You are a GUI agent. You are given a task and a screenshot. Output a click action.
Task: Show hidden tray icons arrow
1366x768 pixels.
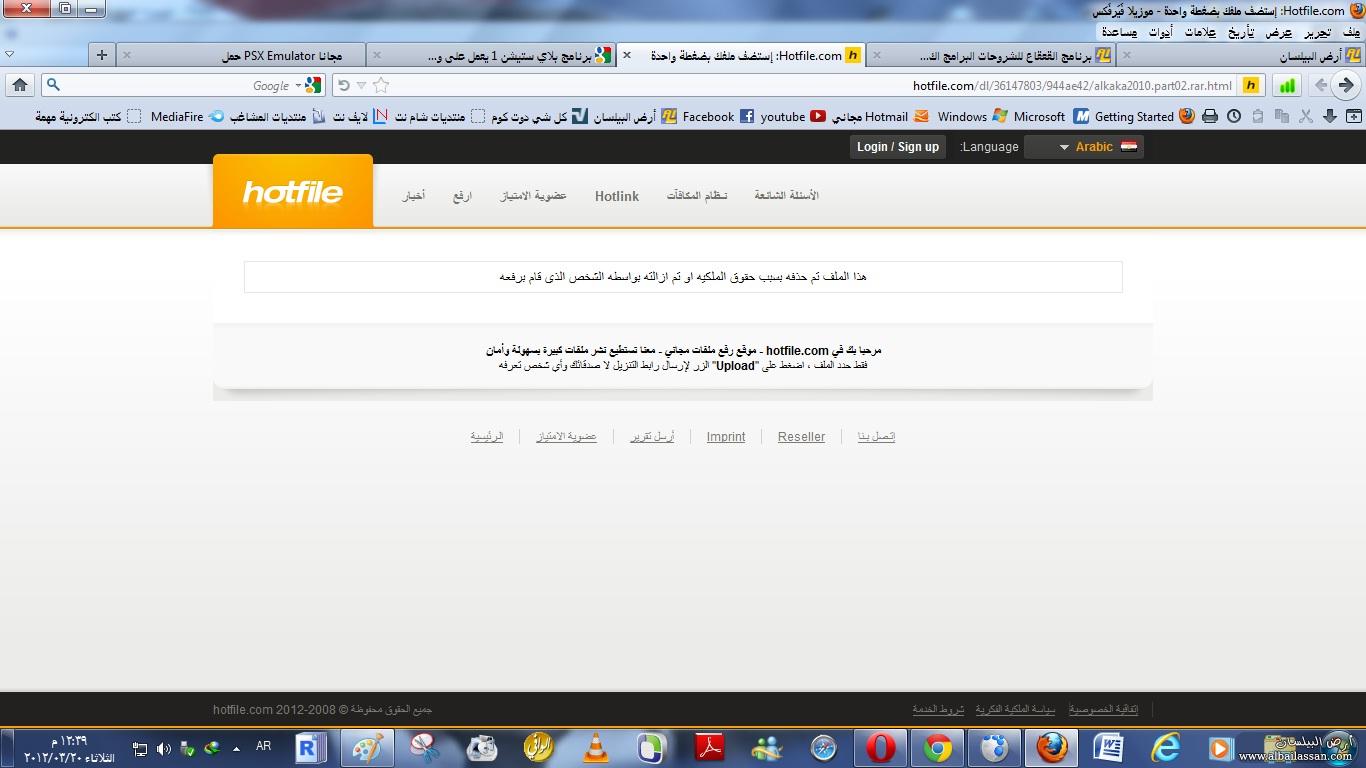(x=237, y=748)
